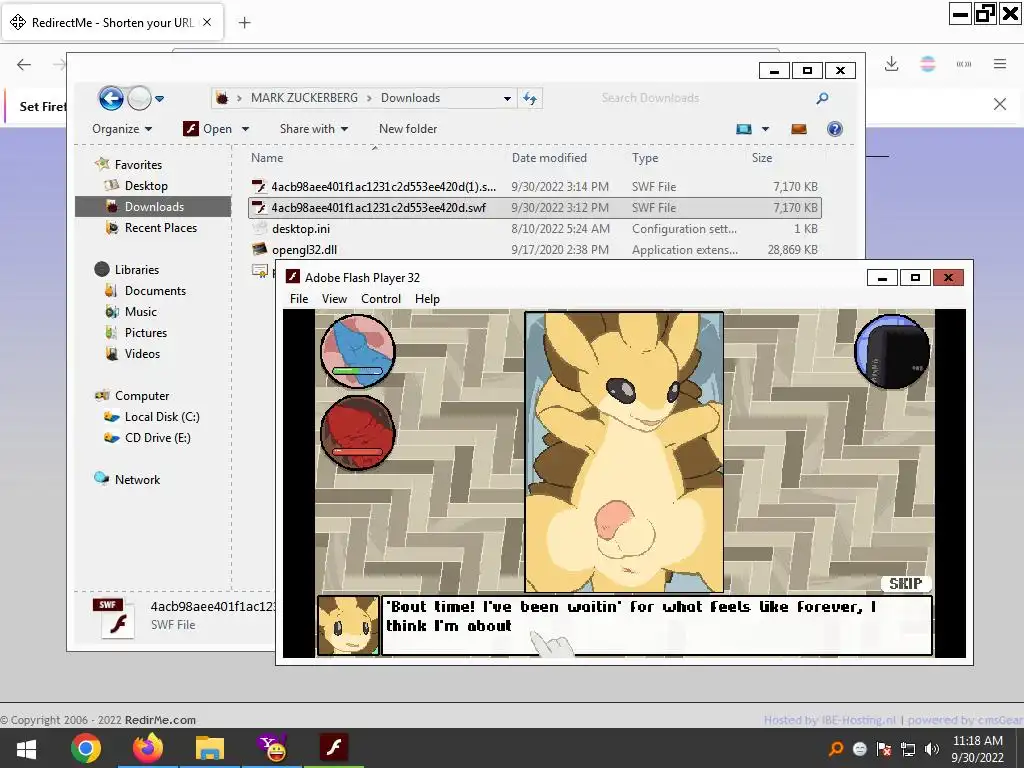The height and width of the screenshot is (768, 1024).
Task: Click circular game icon with red bar
Action: (358, 431)
